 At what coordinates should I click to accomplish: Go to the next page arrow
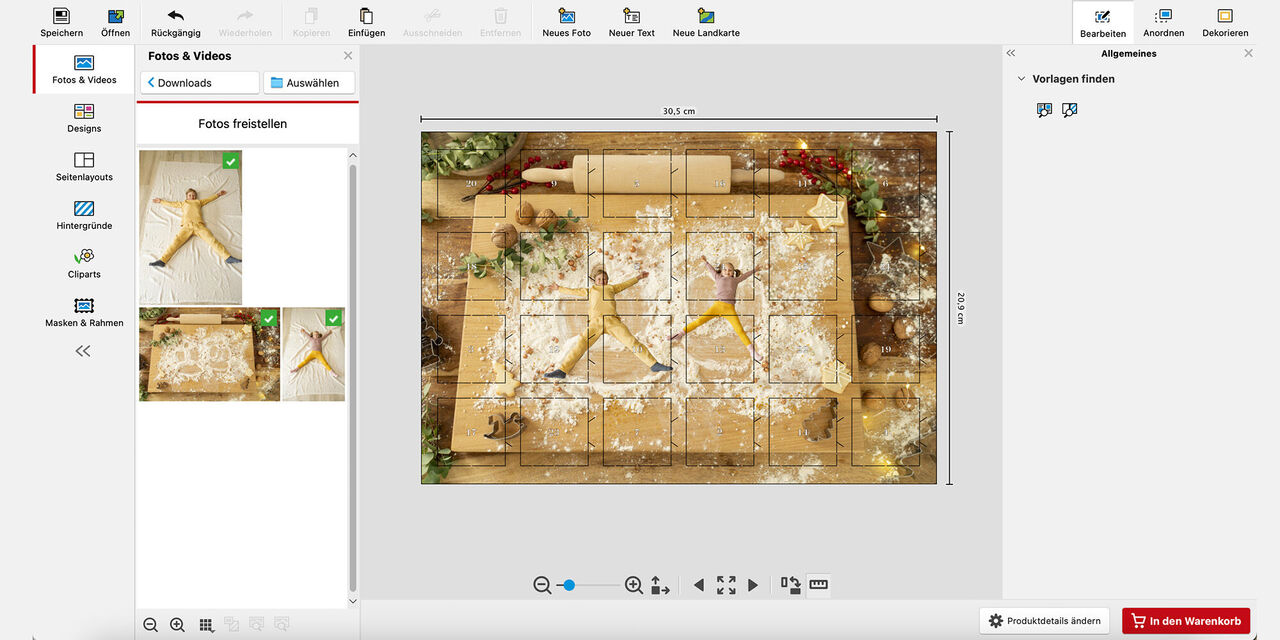[x=753, y=585]
